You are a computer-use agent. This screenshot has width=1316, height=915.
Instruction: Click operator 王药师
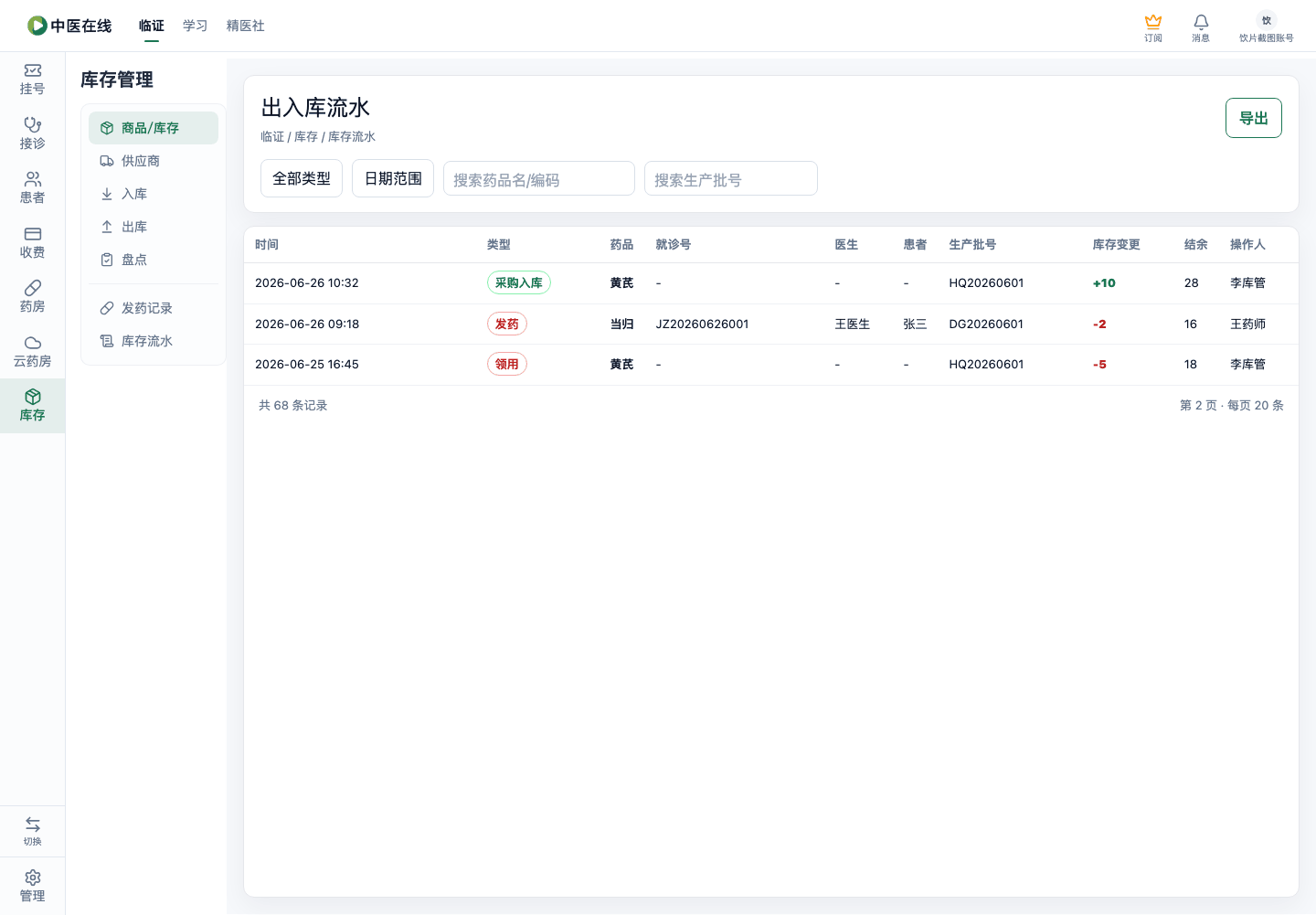coord(1247,324)
